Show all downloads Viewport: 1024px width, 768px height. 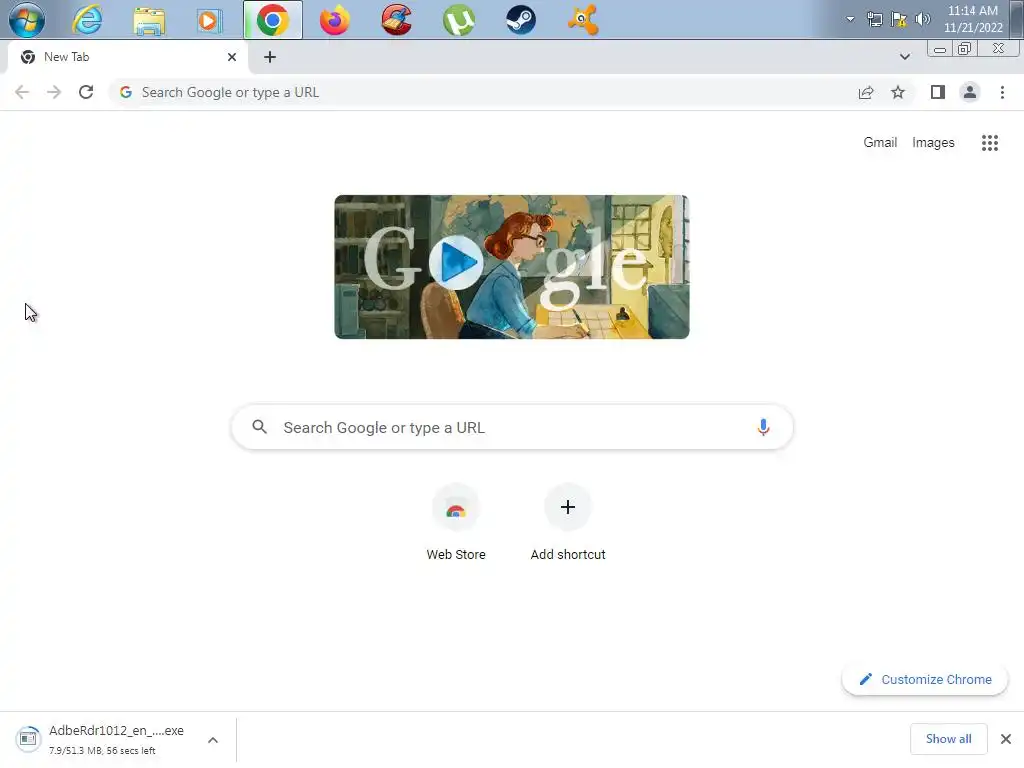pos(948,739)
